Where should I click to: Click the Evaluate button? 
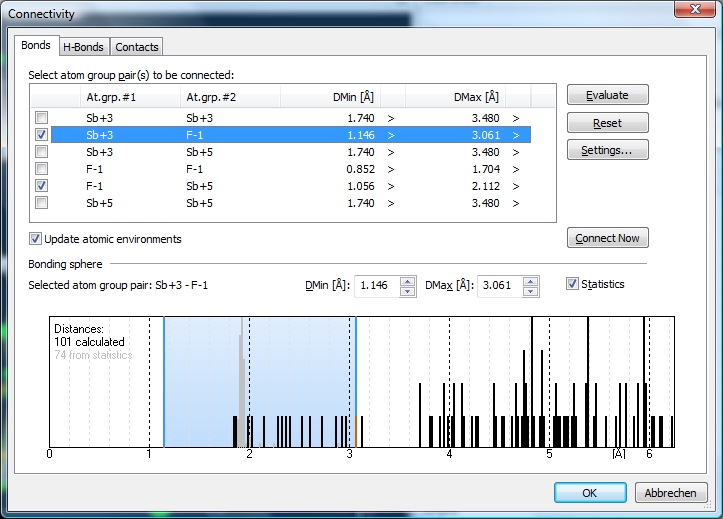[607, 95]
